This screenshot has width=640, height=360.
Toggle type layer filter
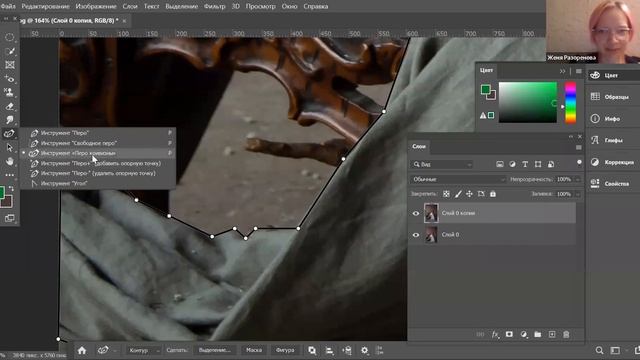click(525, 164)
